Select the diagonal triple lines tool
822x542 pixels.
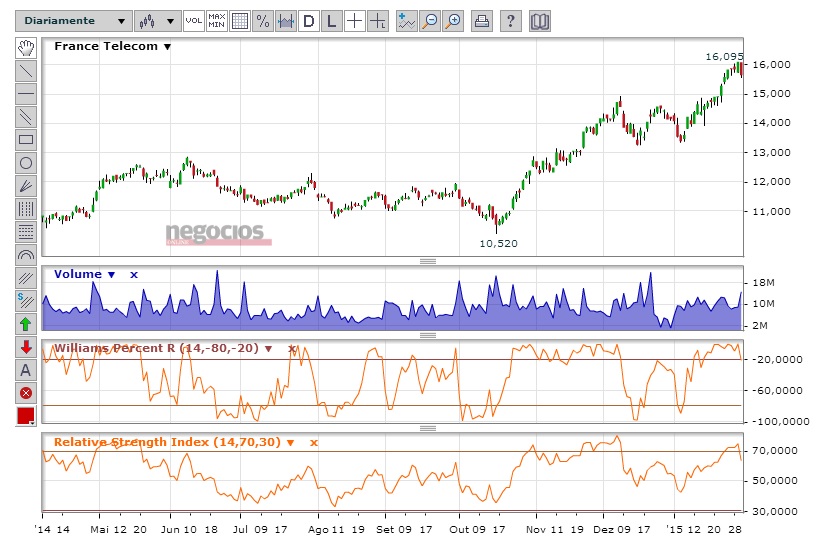[x=26, y=278]
